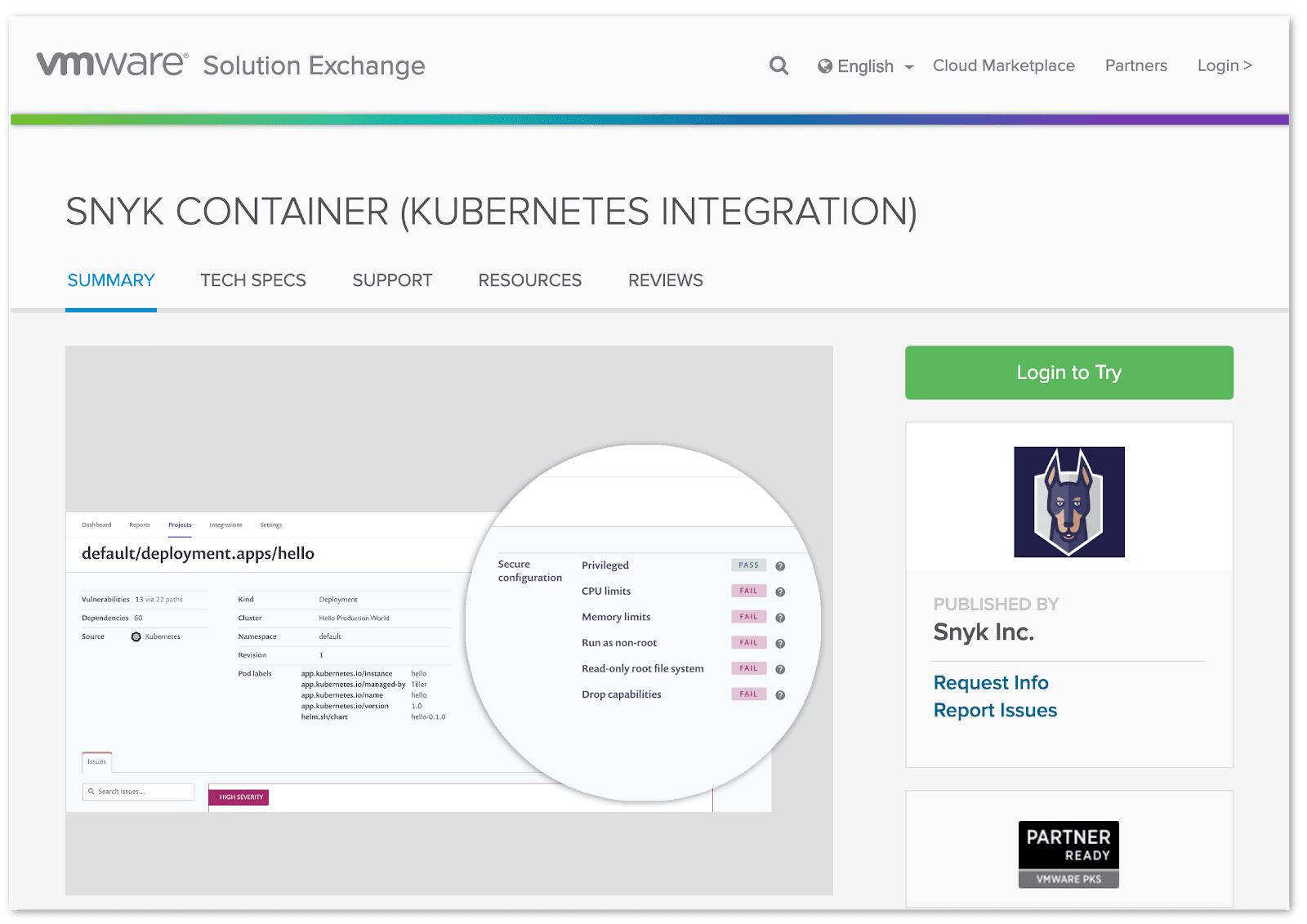The height and width of the screenshot is (924, 1307).
Task: Click the HIGH SEVERITY label
Action: (x=239, y=797)
